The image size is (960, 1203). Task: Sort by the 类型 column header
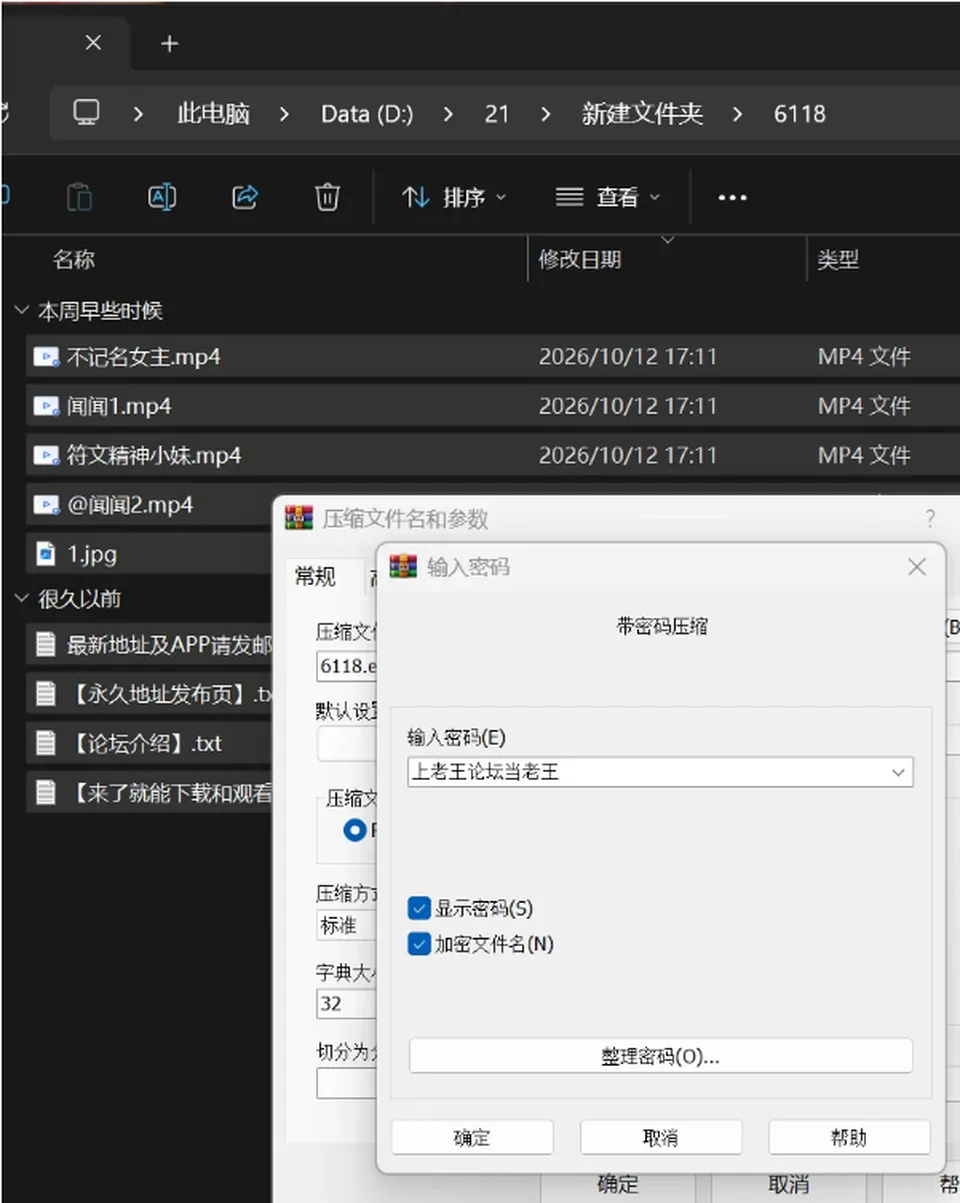[x=838, y=260]
